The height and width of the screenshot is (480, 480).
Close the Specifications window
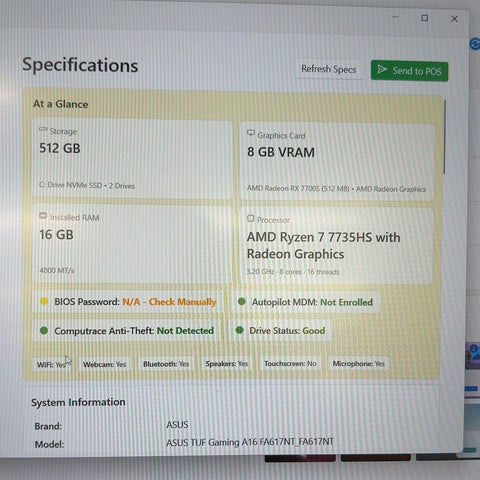pyautogui.click(x=454, y=19)
